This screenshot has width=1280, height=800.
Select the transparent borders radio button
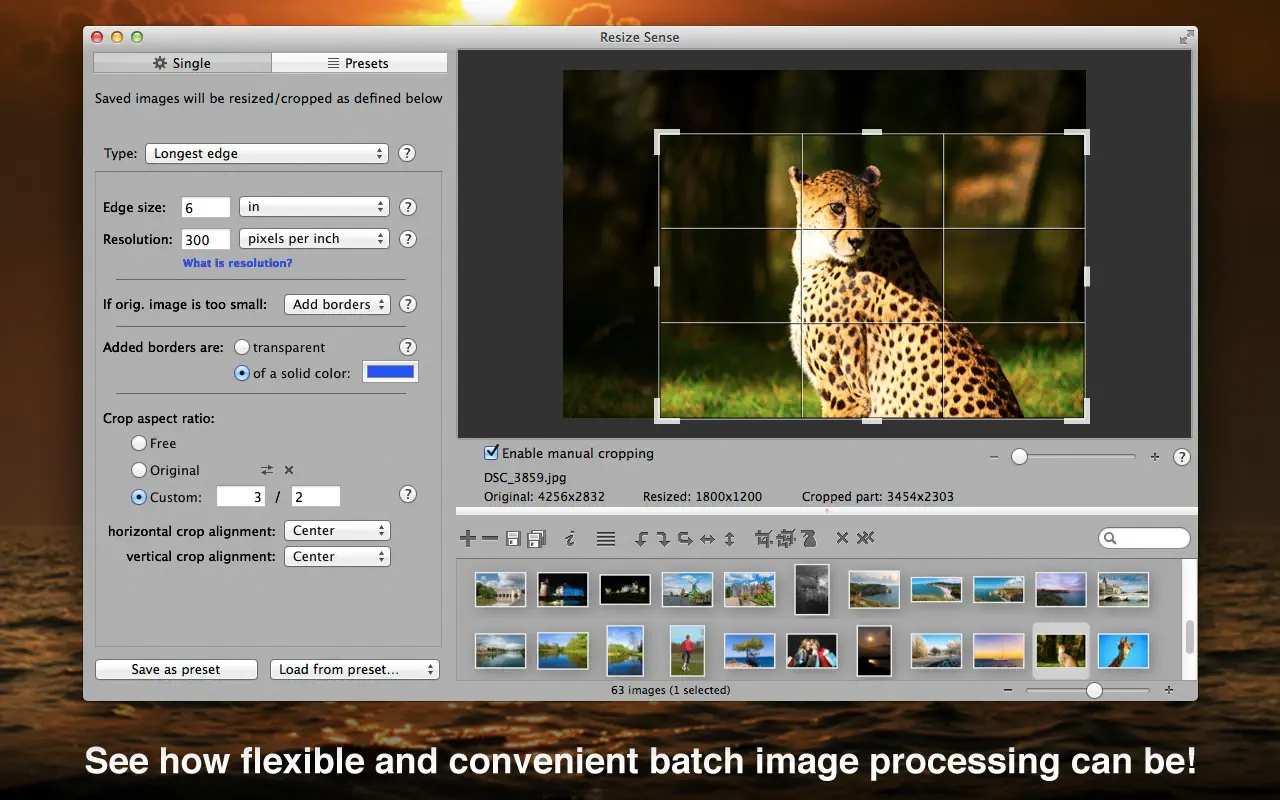242,347
